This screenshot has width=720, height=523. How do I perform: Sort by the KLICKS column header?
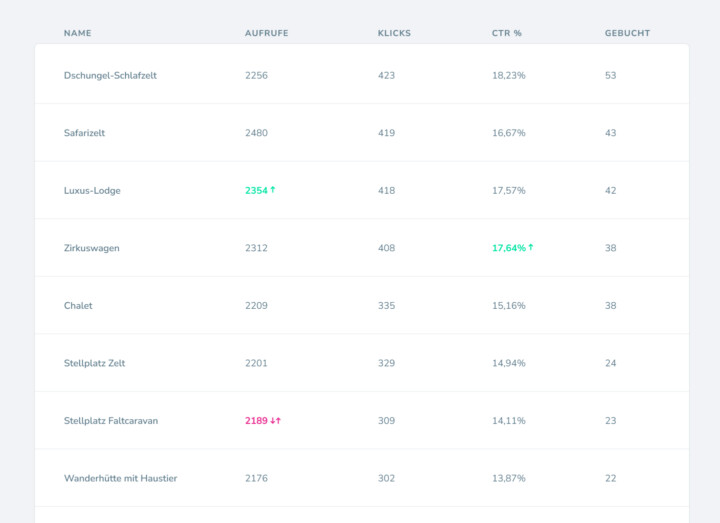pos(394,33)
